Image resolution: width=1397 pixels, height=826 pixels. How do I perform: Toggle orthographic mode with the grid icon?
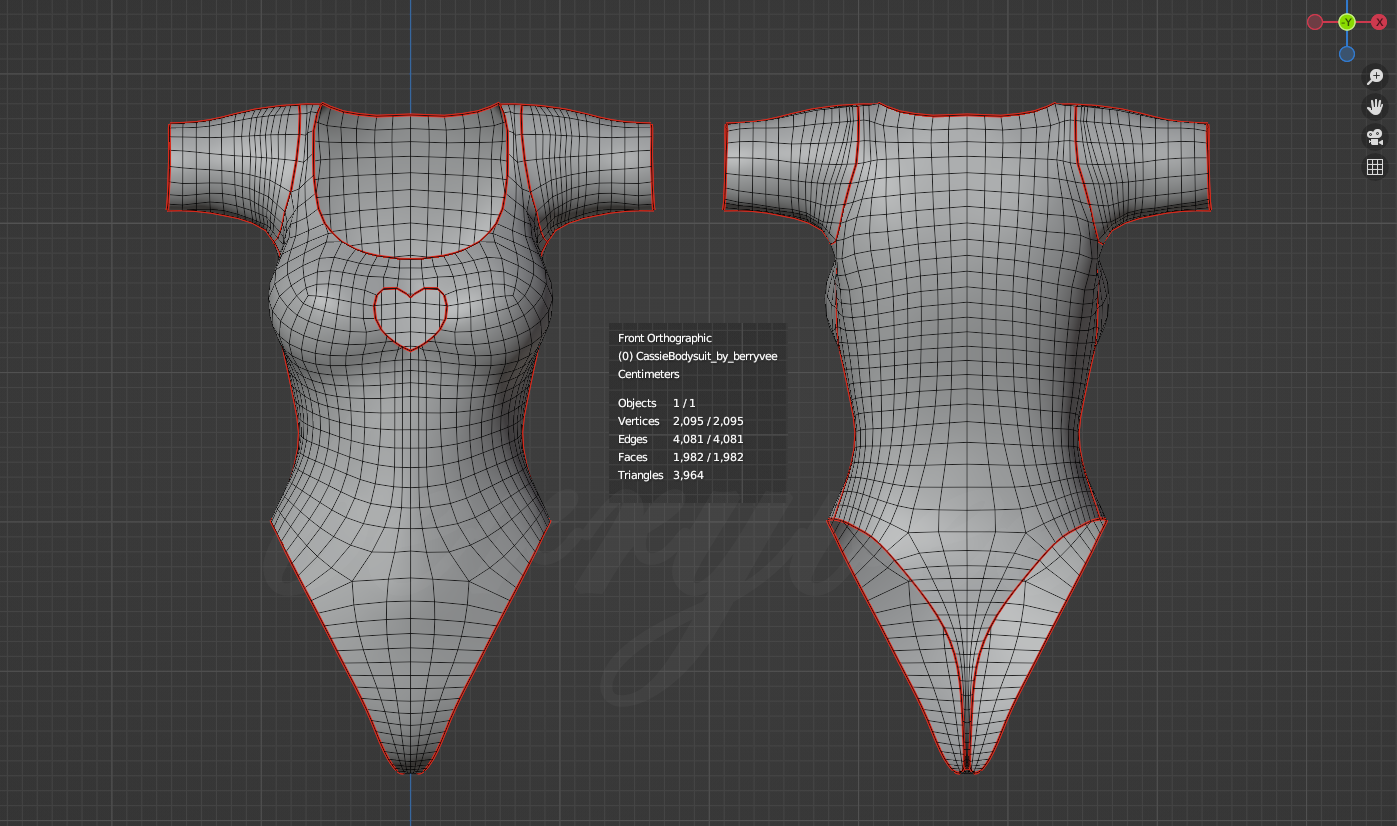[1375, 166]
